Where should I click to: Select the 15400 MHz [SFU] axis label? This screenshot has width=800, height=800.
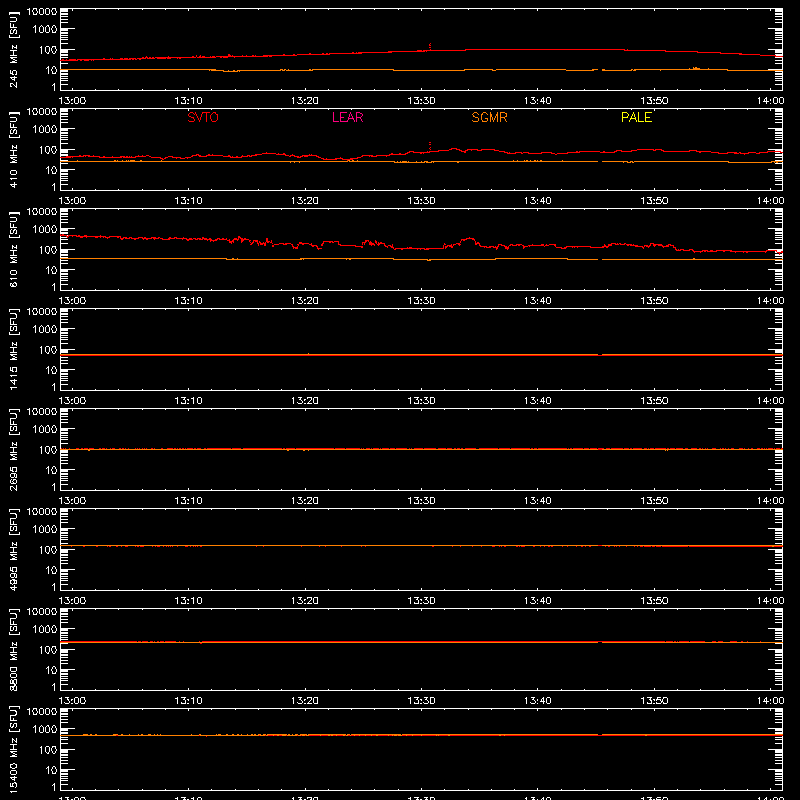pos(13,749)
